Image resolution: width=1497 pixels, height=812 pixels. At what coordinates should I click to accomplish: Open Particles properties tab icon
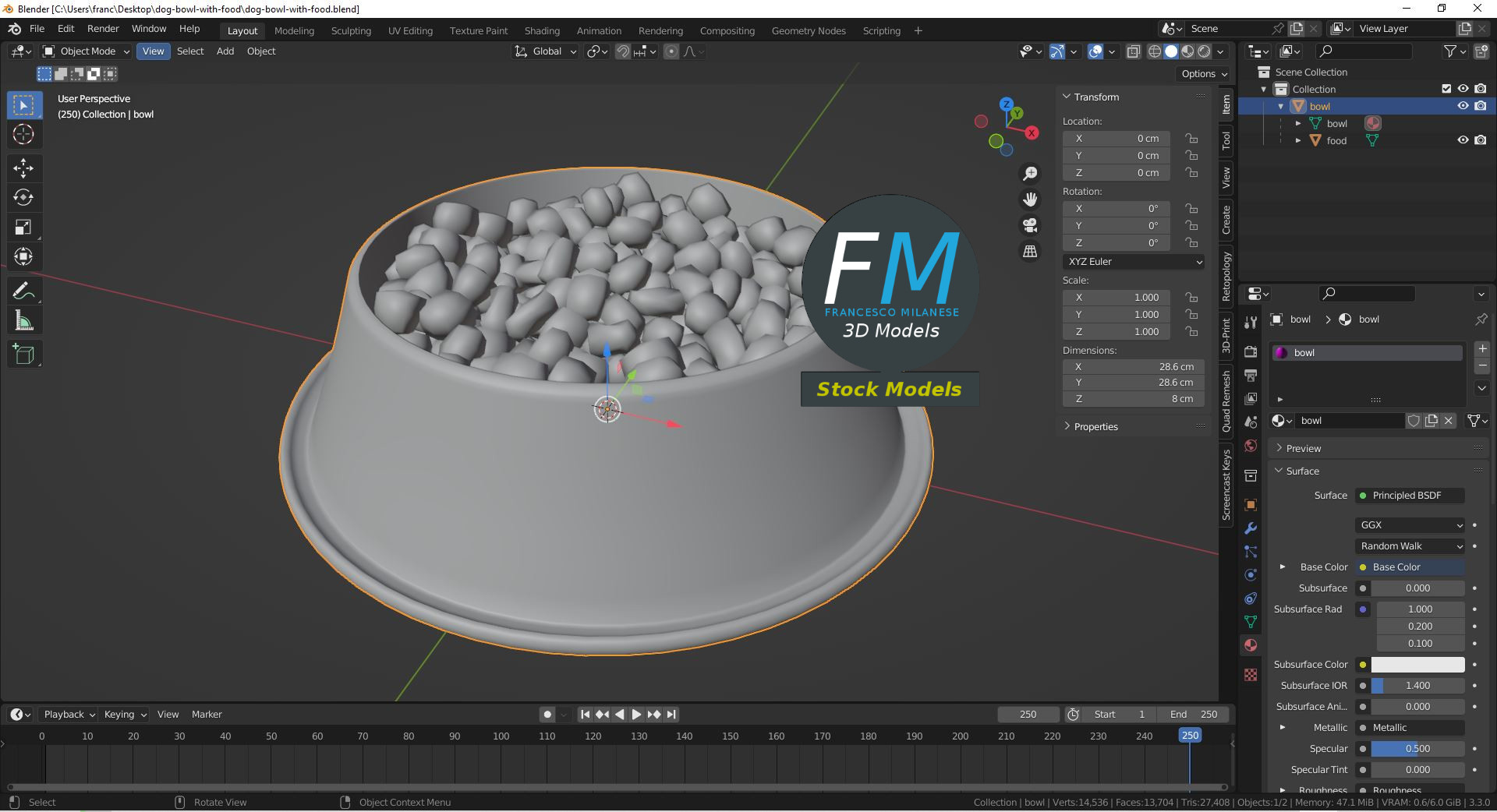coord(1251,552)
